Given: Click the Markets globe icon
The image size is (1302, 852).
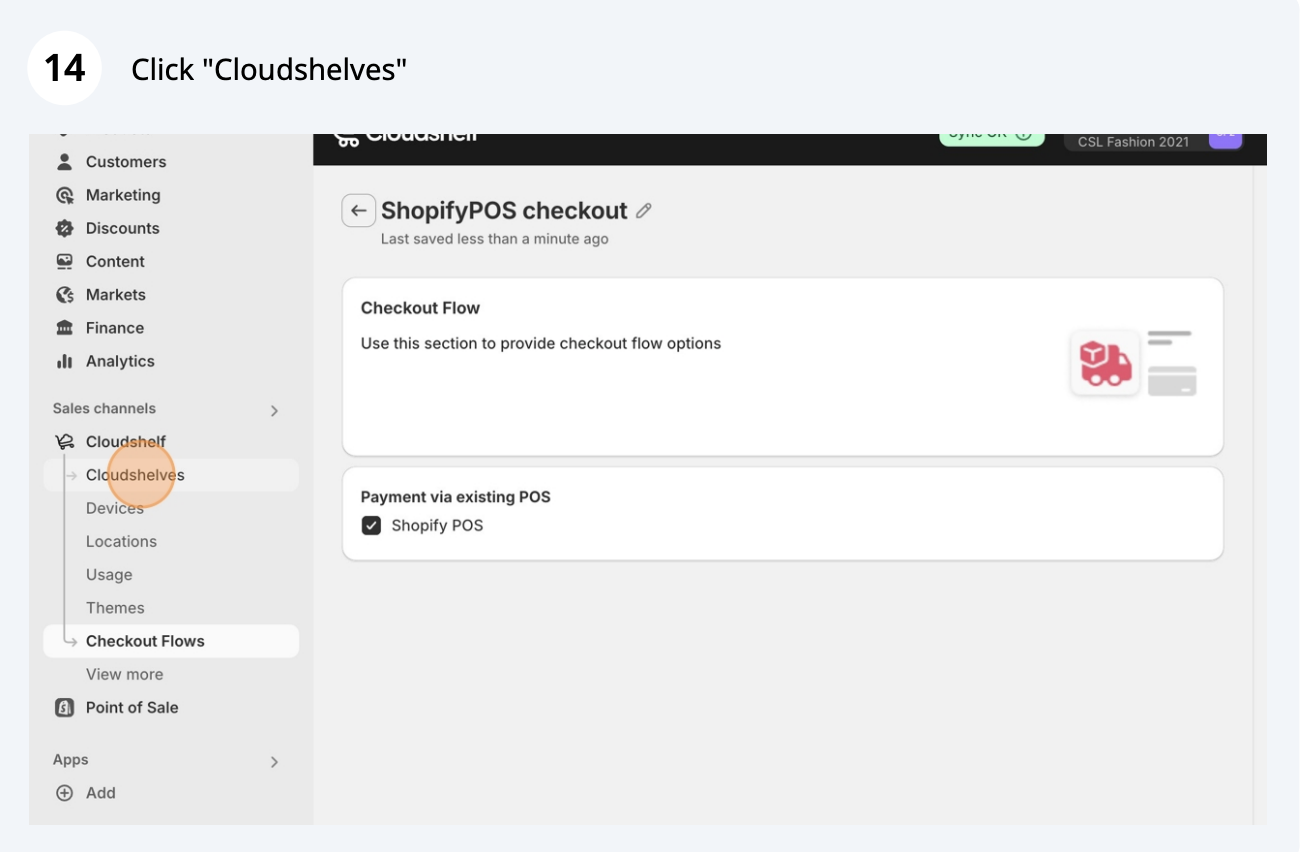Looking at the screenshot, I should 65,295.
